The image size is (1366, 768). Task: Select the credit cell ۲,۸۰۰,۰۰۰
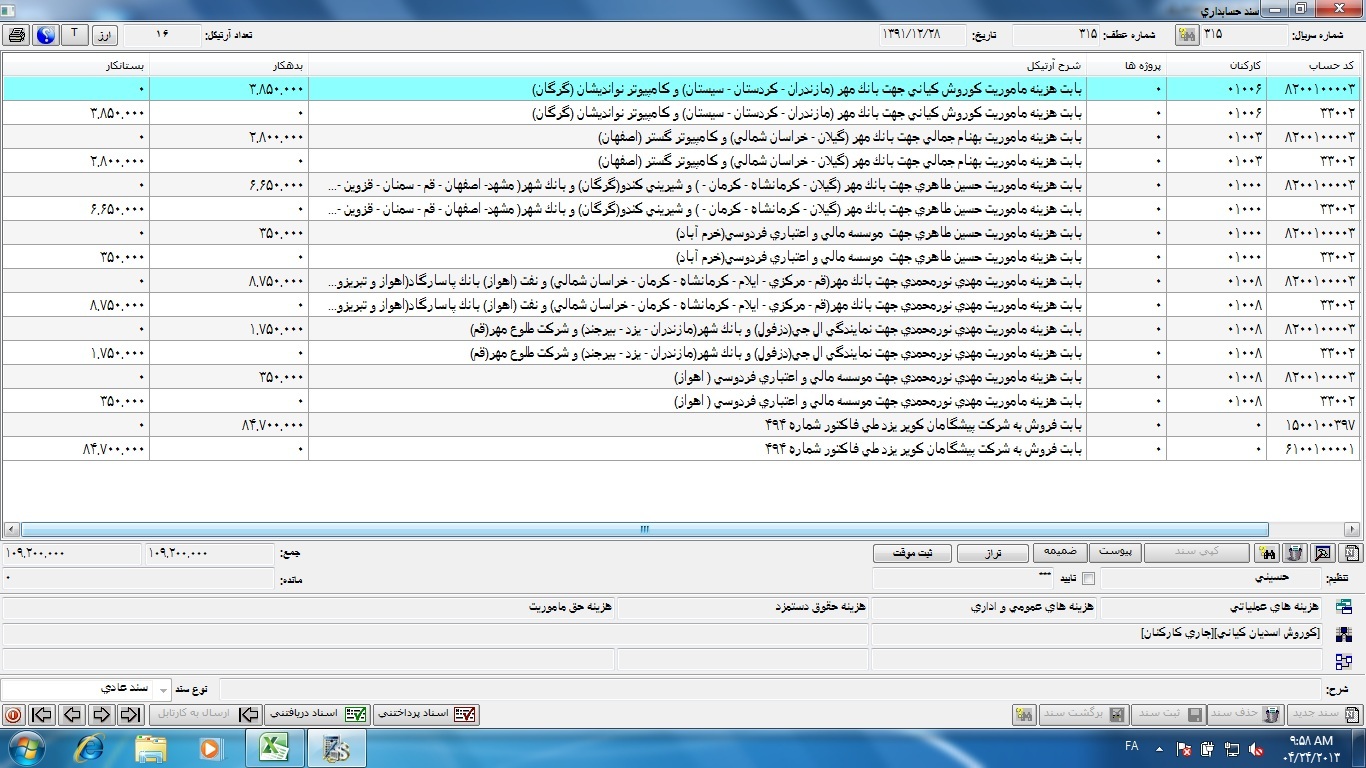[x=76, y=161]
